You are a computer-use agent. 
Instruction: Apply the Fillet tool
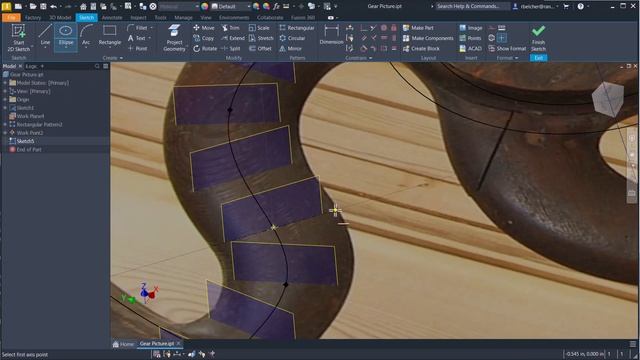138,28
